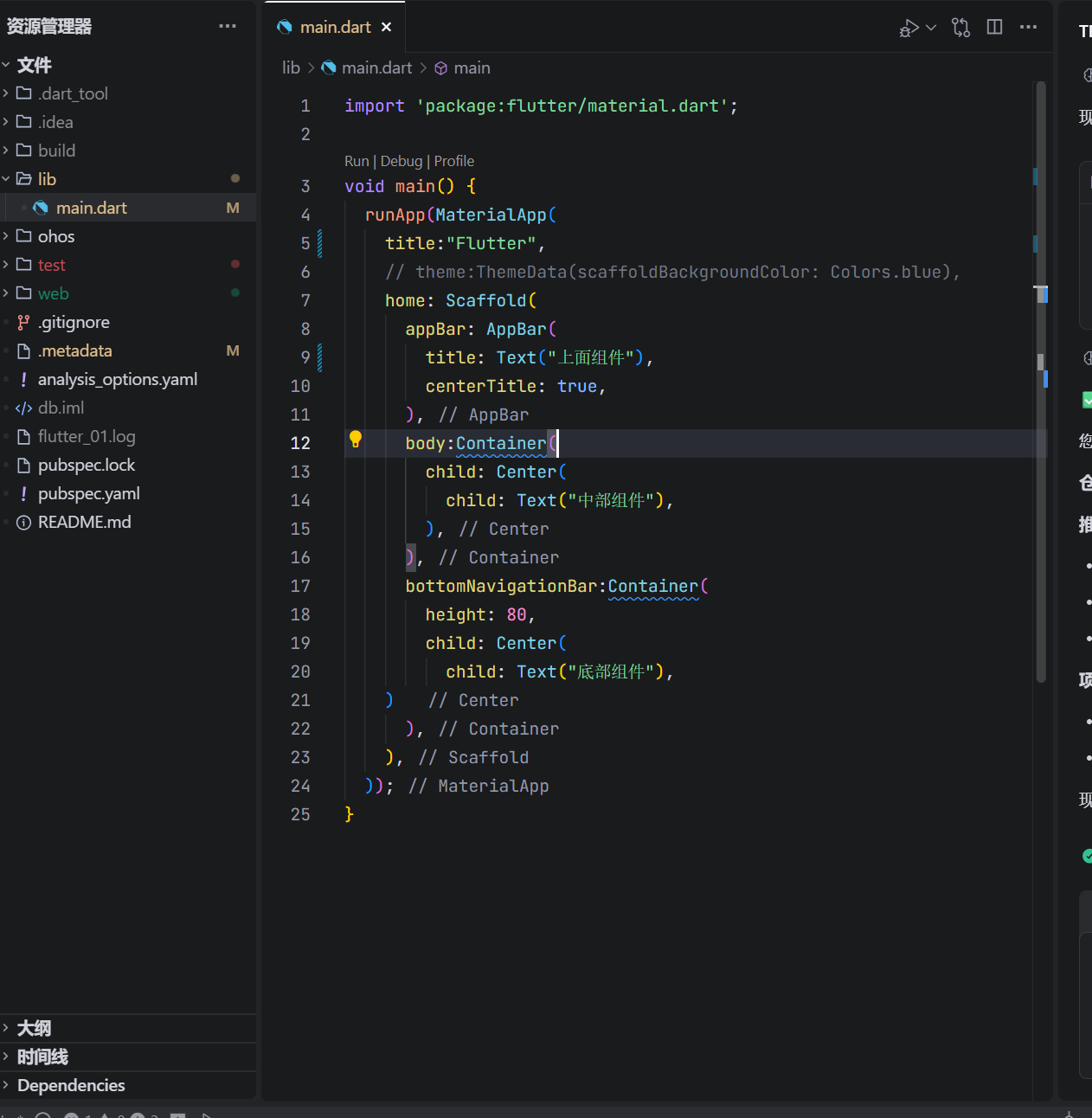
Task: Click the Container word on line 12
Action: point(501,443)
